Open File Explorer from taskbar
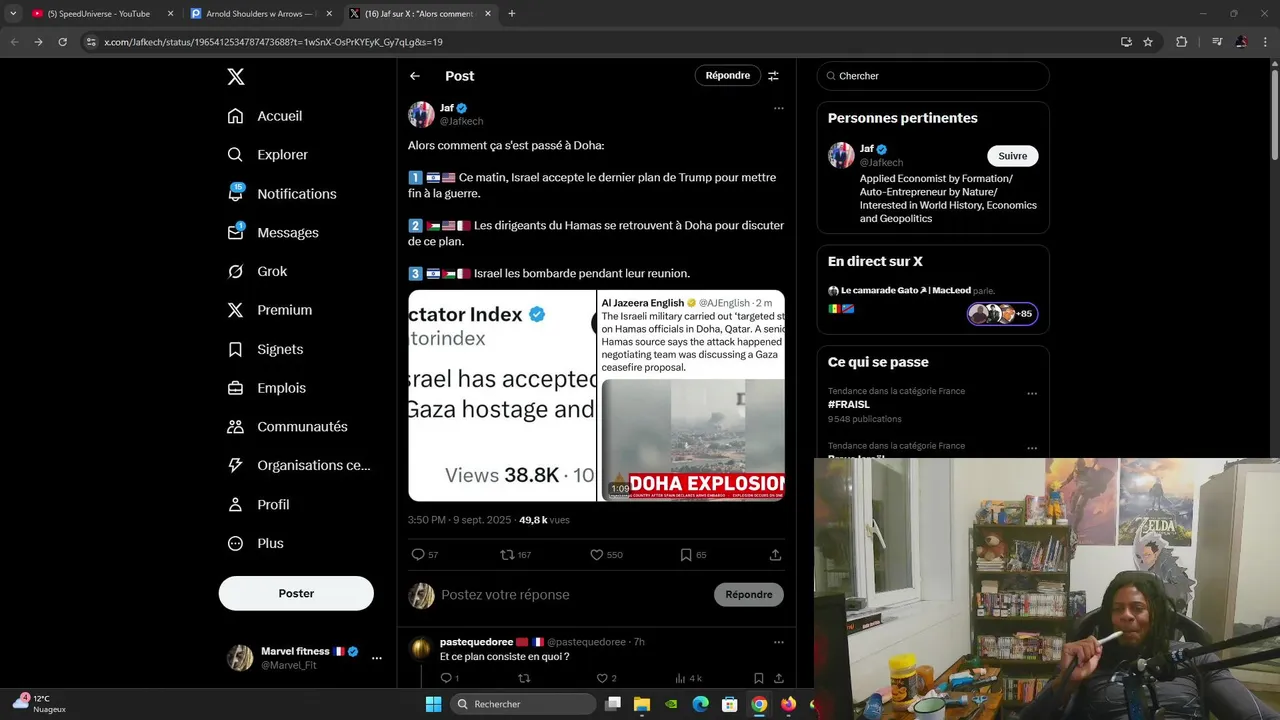This screenshot has height=720, width=1280. [642, 704]
